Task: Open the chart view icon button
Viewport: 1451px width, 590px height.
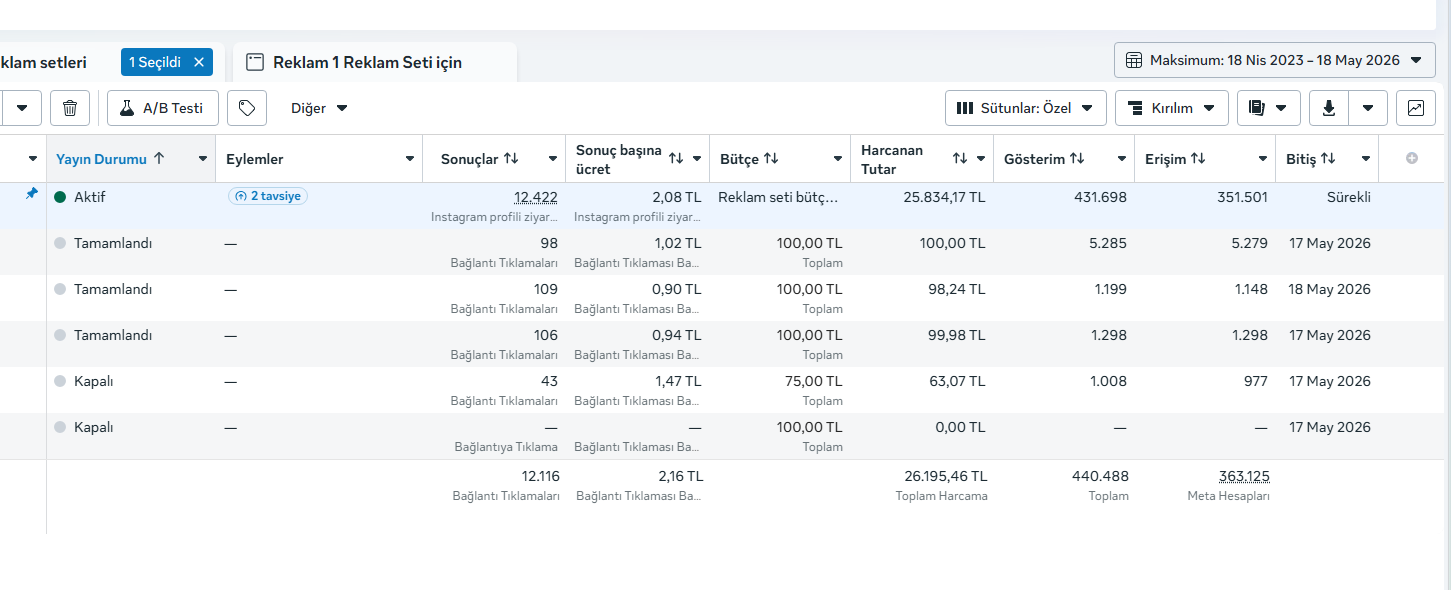Action: pyautogui.click(x=1416, y=108)
